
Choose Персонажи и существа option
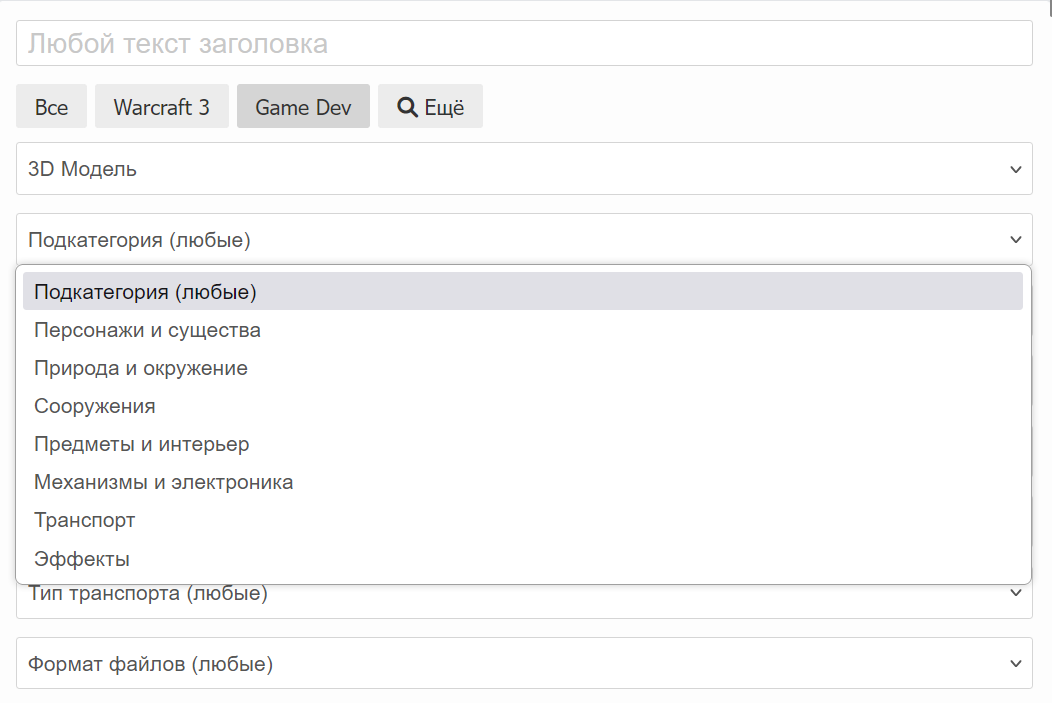147,330
